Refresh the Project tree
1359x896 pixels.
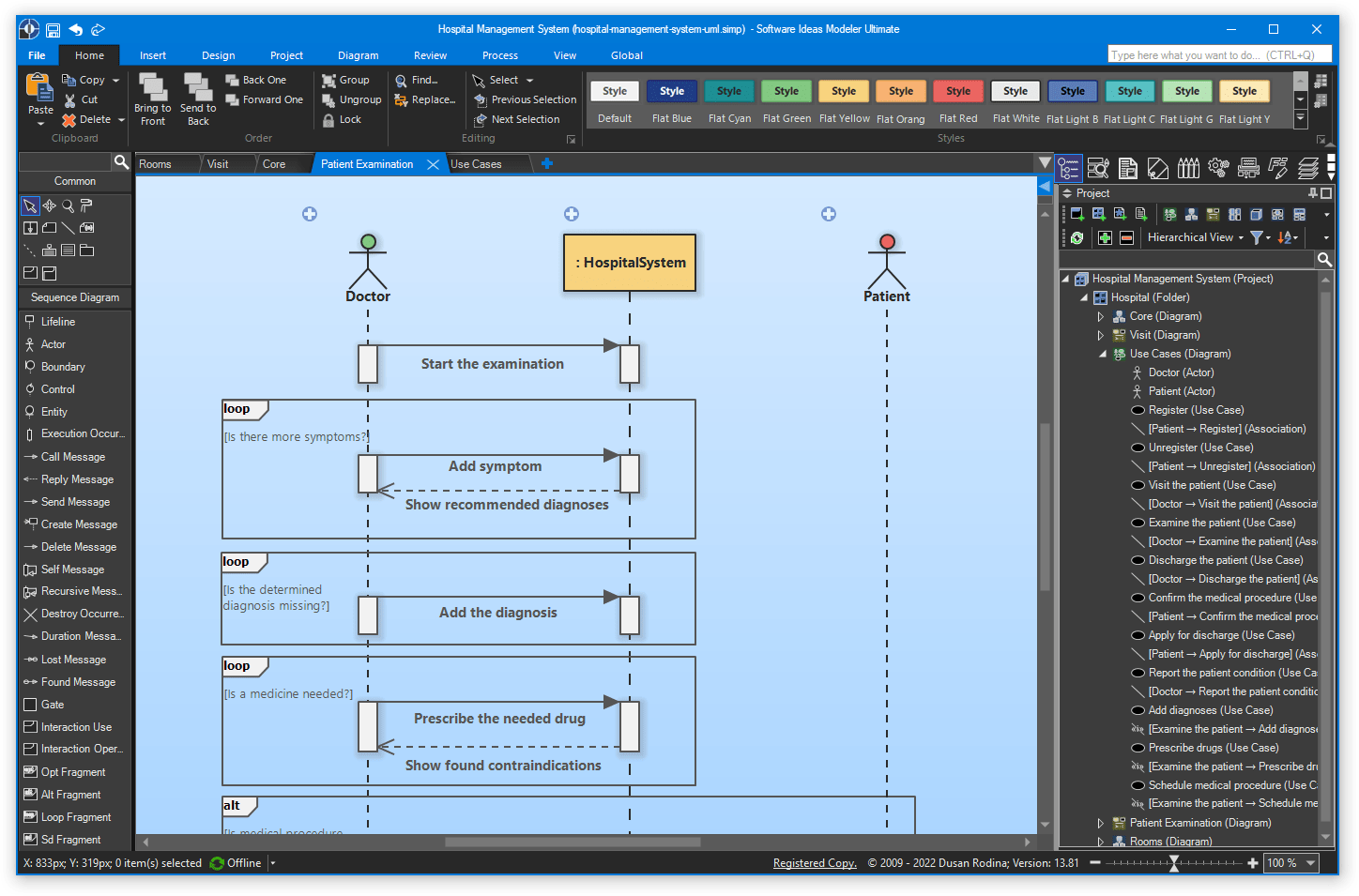click(1076, 237)
